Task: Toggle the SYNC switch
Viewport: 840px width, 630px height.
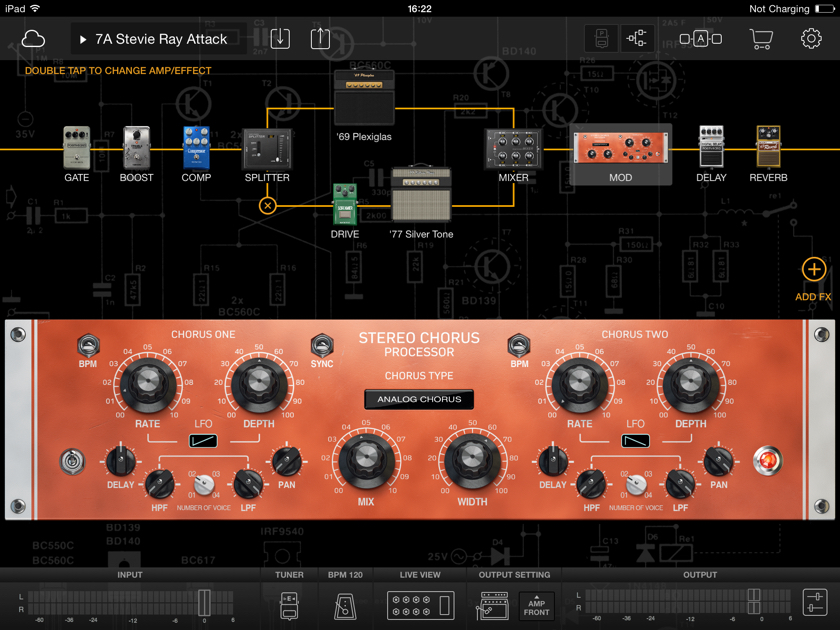Action: point(322,346)
